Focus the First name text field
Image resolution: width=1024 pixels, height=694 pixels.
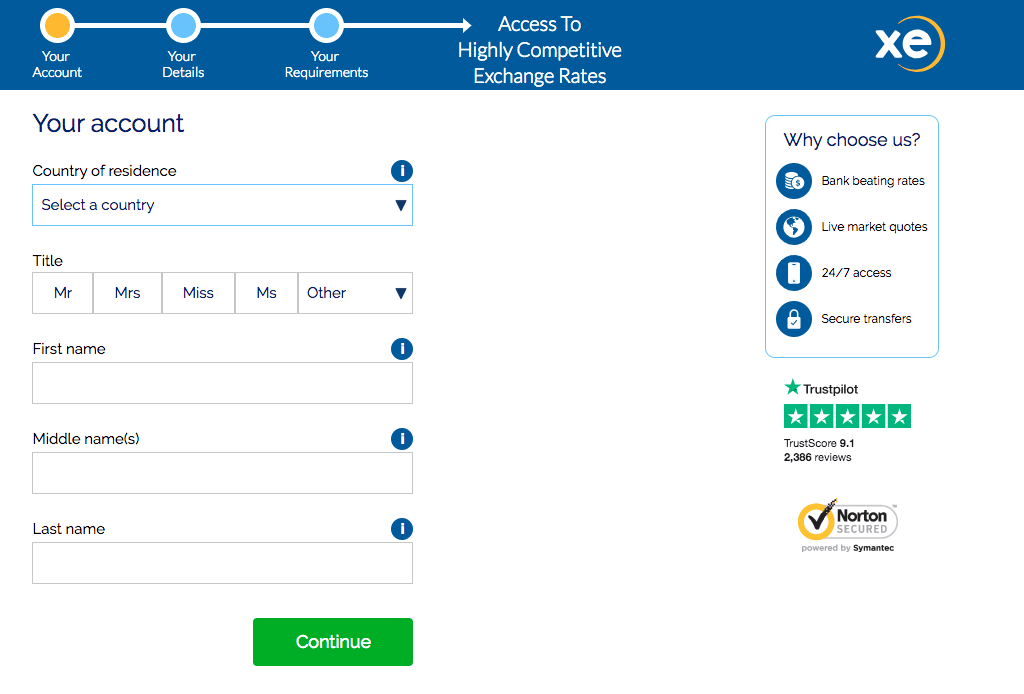pyautogui.click(x=222, y=383)
